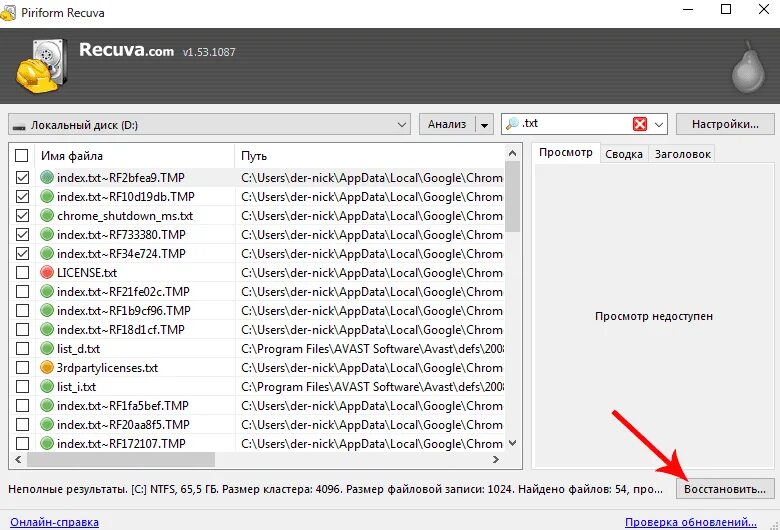Select the 3rdpartylicenses.txt file name
The image size is (780, 530).
pos(107,368)
